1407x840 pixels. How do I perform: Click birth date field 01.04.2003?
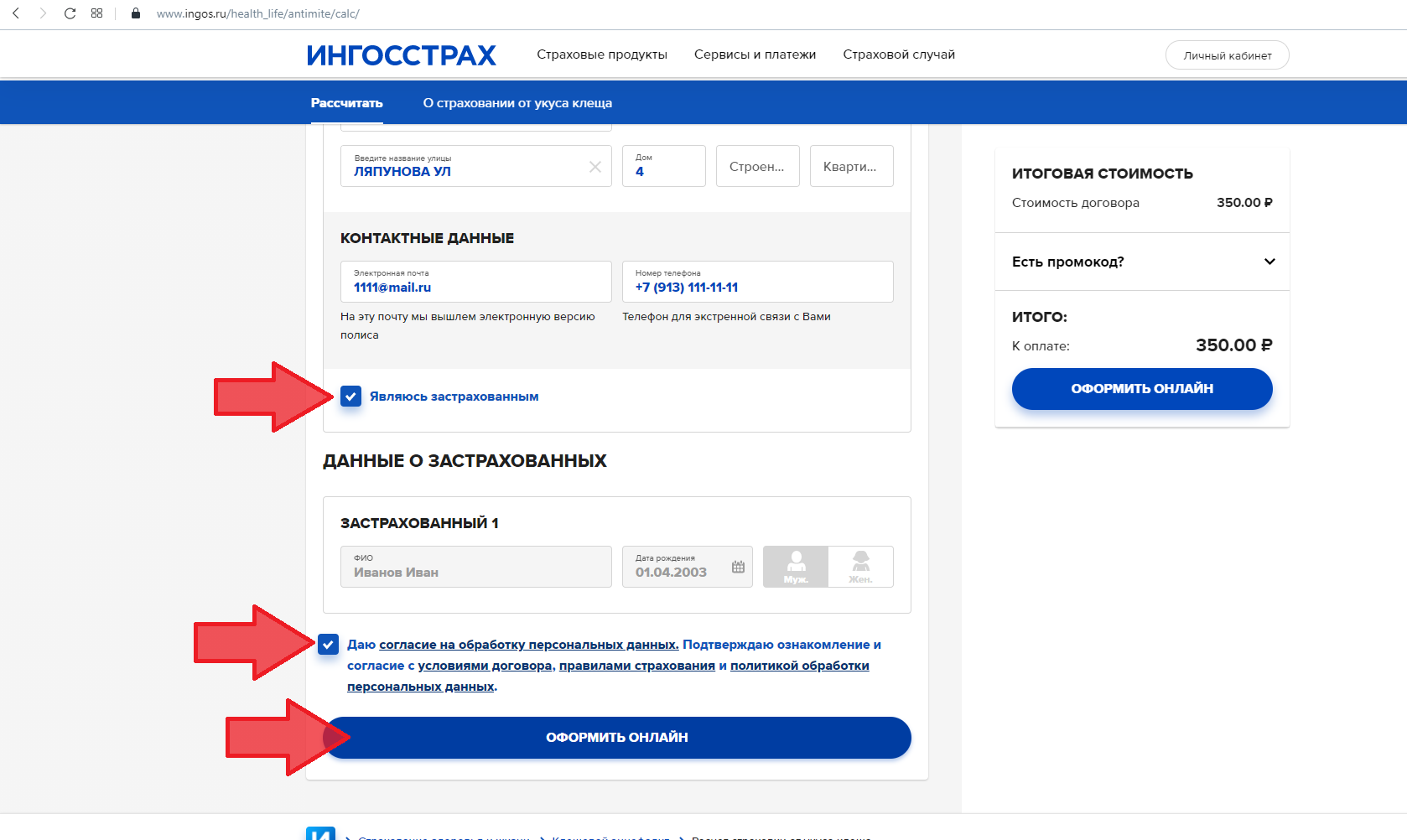(688, 567)
